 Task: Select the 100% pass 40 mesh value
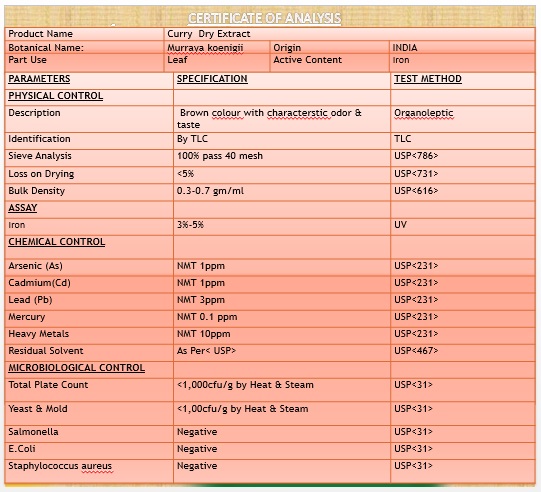pos(220,156)
